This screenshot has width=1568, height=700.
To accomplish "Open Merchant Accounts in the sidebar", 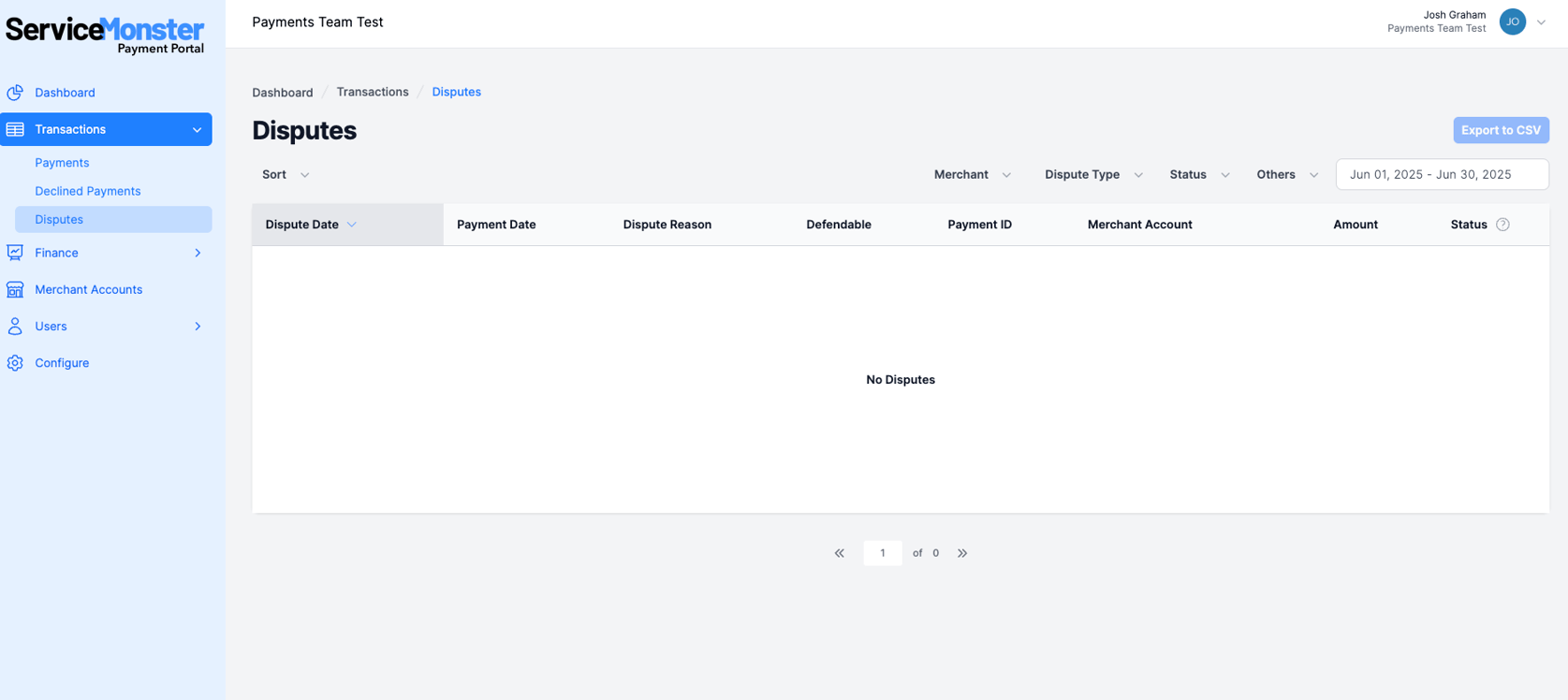I will point(89,289).
